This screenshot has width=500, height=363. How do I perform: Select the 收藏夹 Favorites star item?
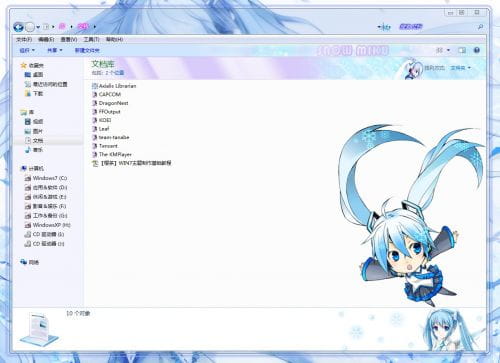point(32,65)
